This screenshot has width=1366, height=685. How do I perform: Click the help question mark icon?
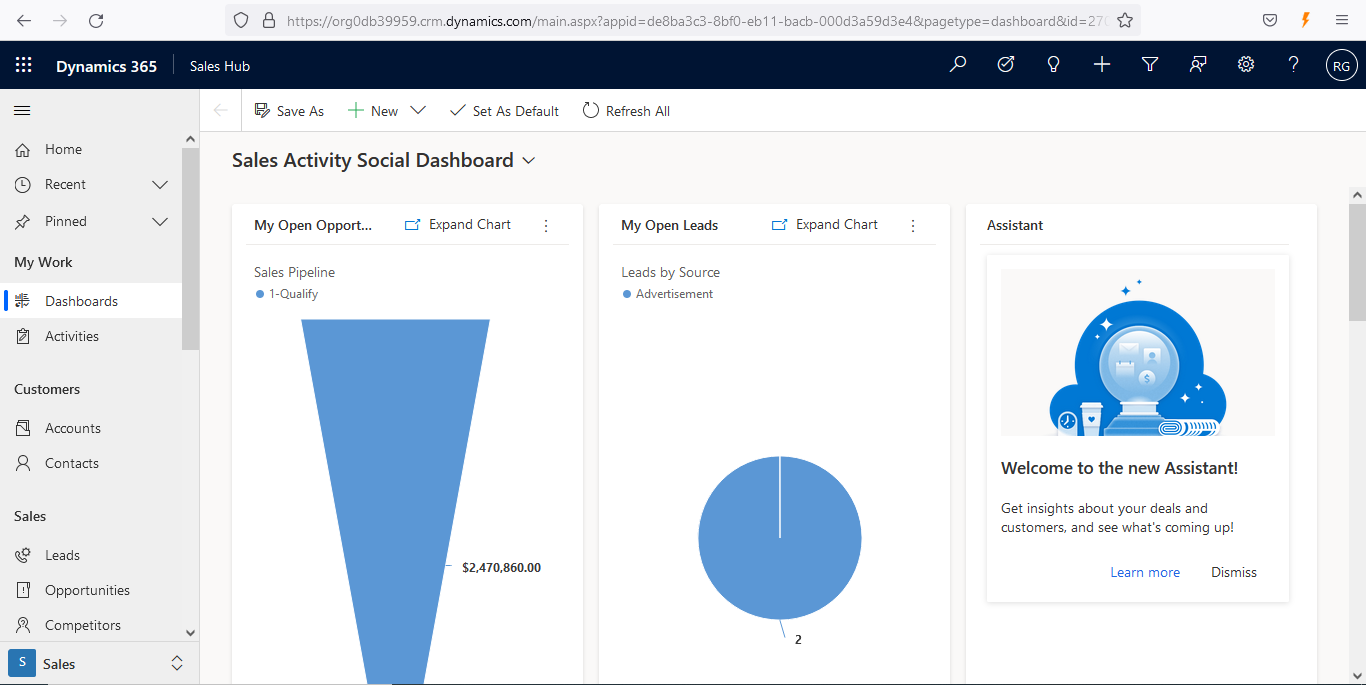pos(1293,64)
